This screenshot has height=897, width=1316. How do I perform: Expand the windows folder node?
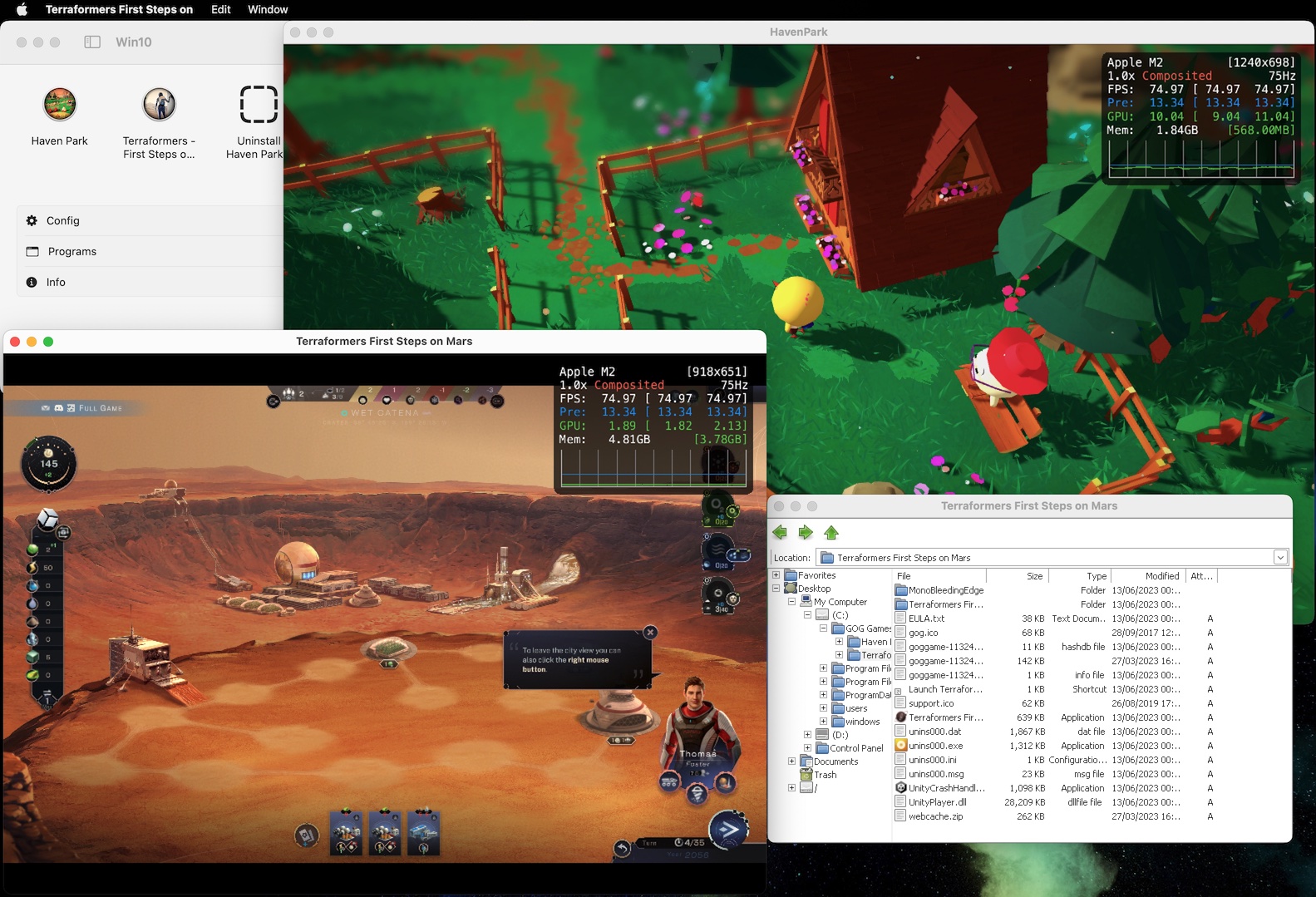point(823,722)
